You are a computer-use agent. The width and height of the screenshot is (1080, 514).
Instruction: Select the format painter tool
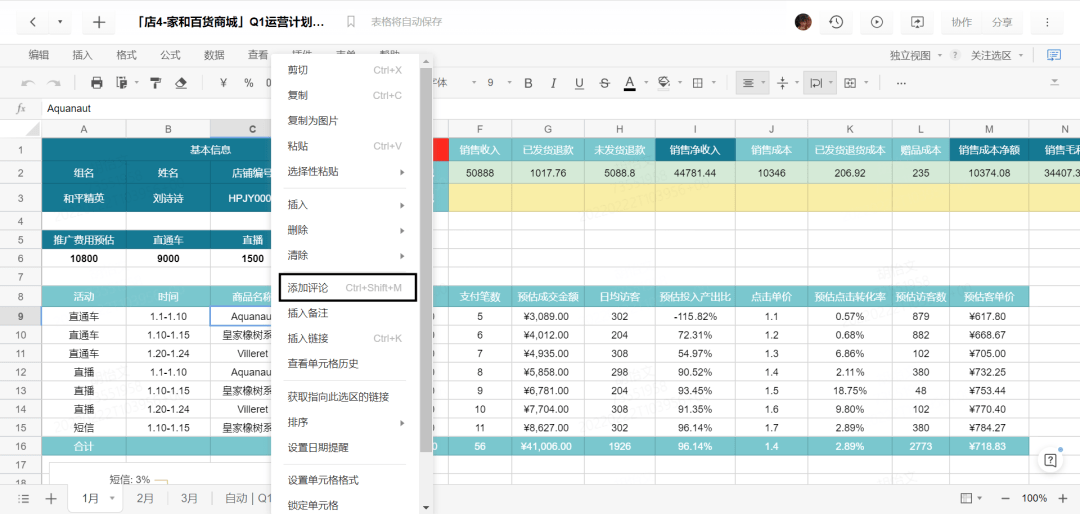(156, 83)
